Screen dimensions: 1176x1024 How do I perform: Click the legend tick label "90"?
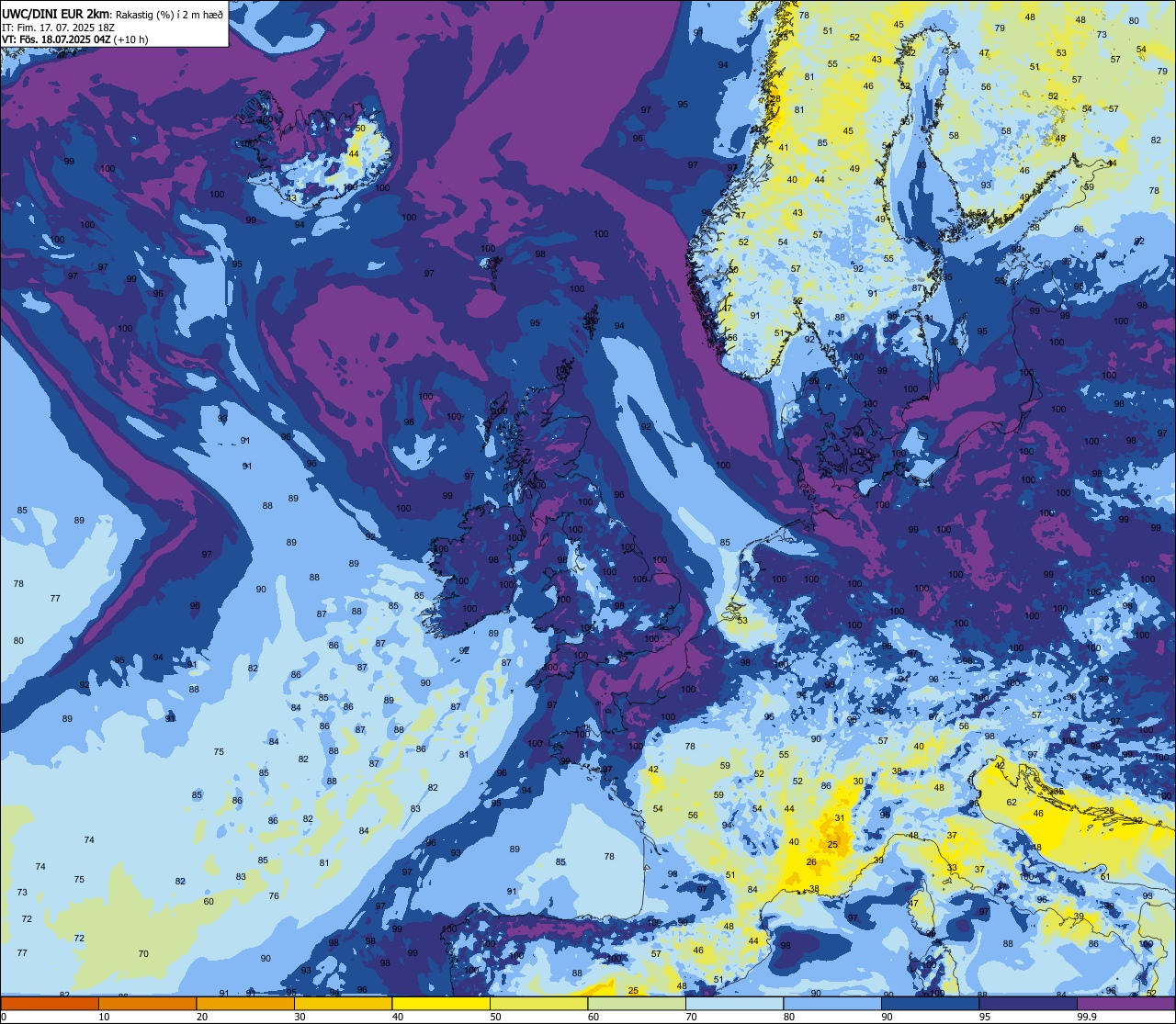(x=887, y=1017)
